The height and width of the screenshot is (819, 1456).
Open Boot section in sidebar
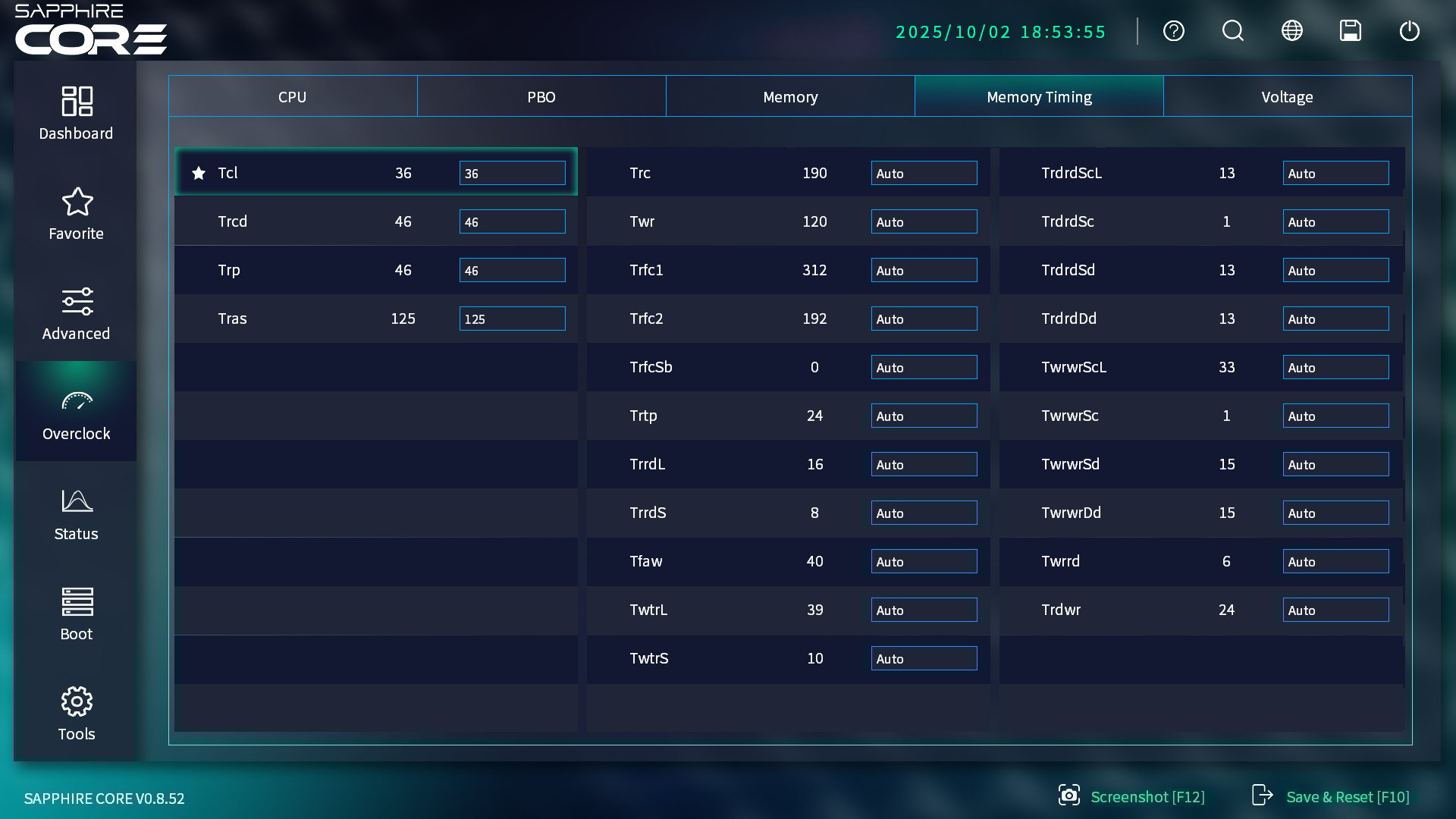[x=76, y=614]
